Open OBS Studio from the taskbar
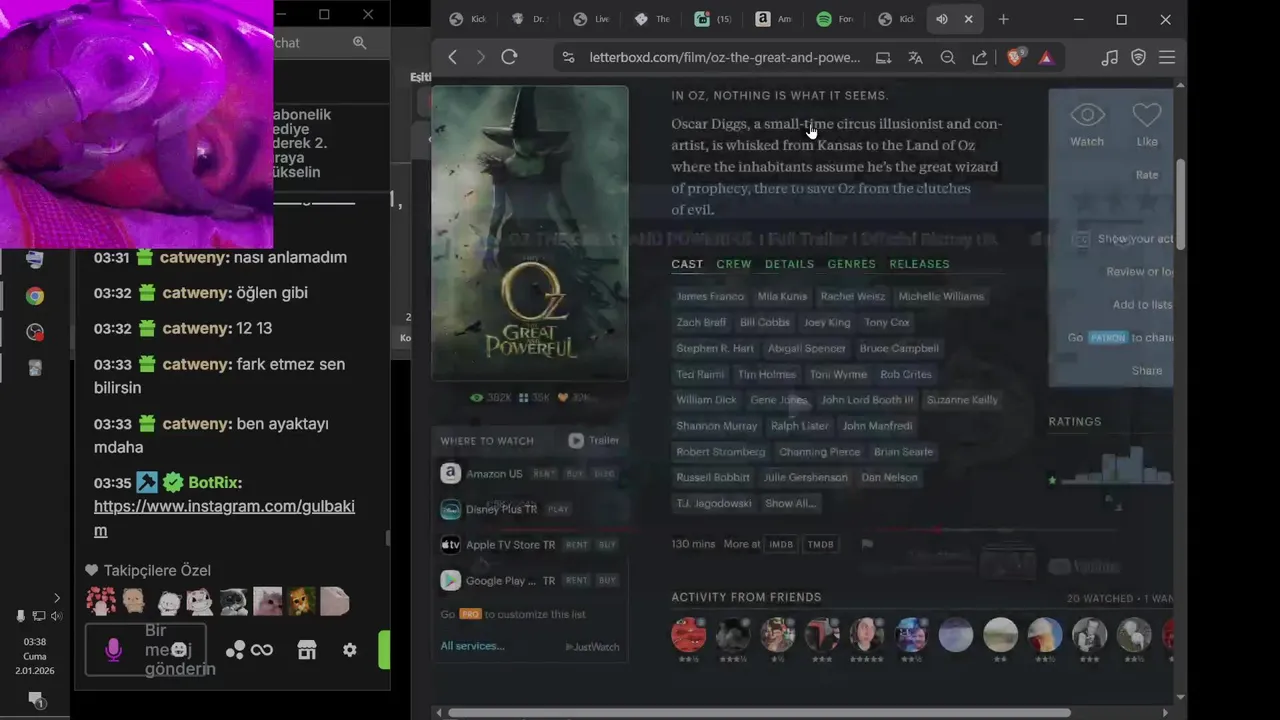 [x=35, y=332]
